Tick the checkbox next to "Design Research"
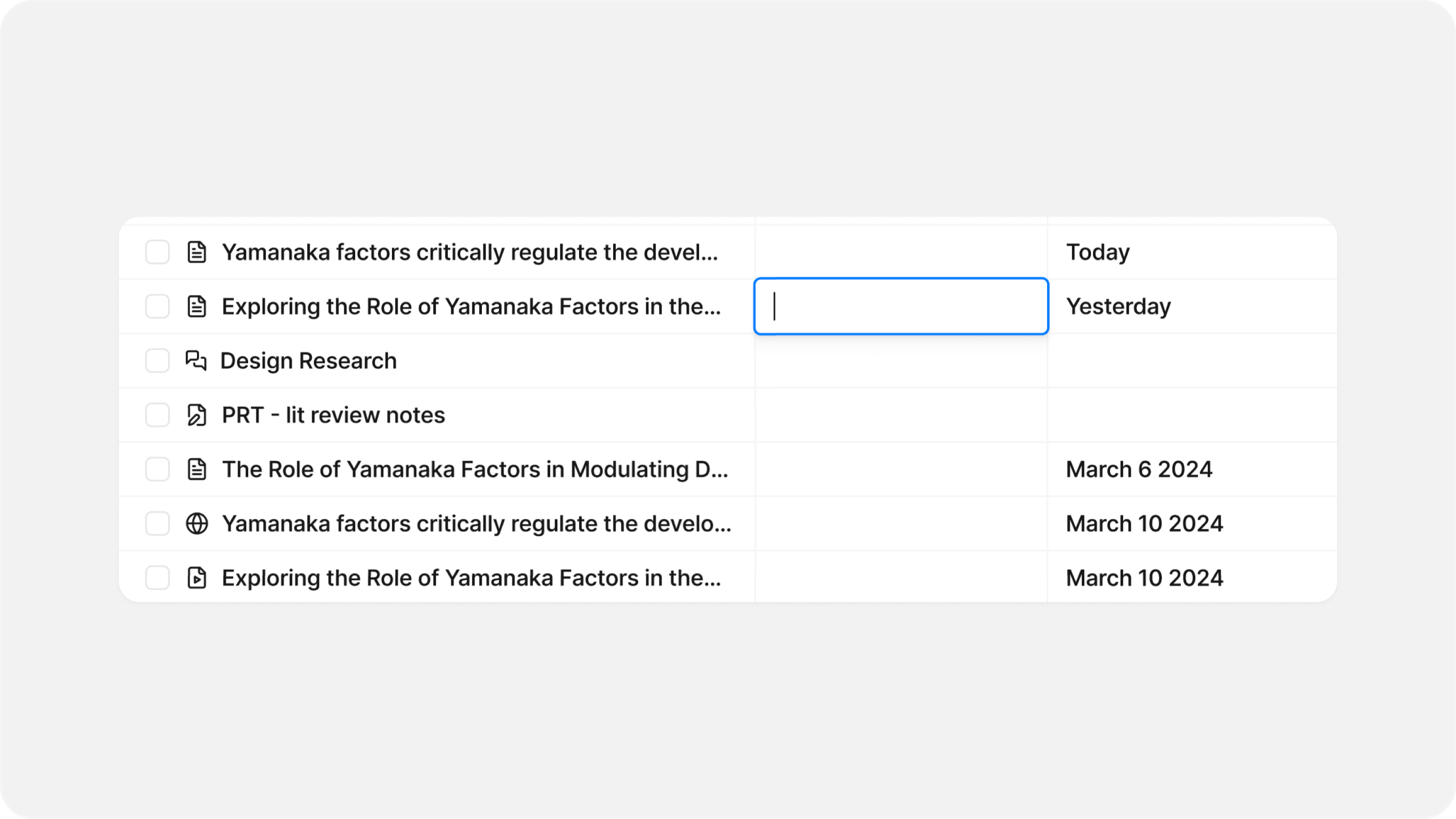1456x819 pixels. [x=157, y=360]
